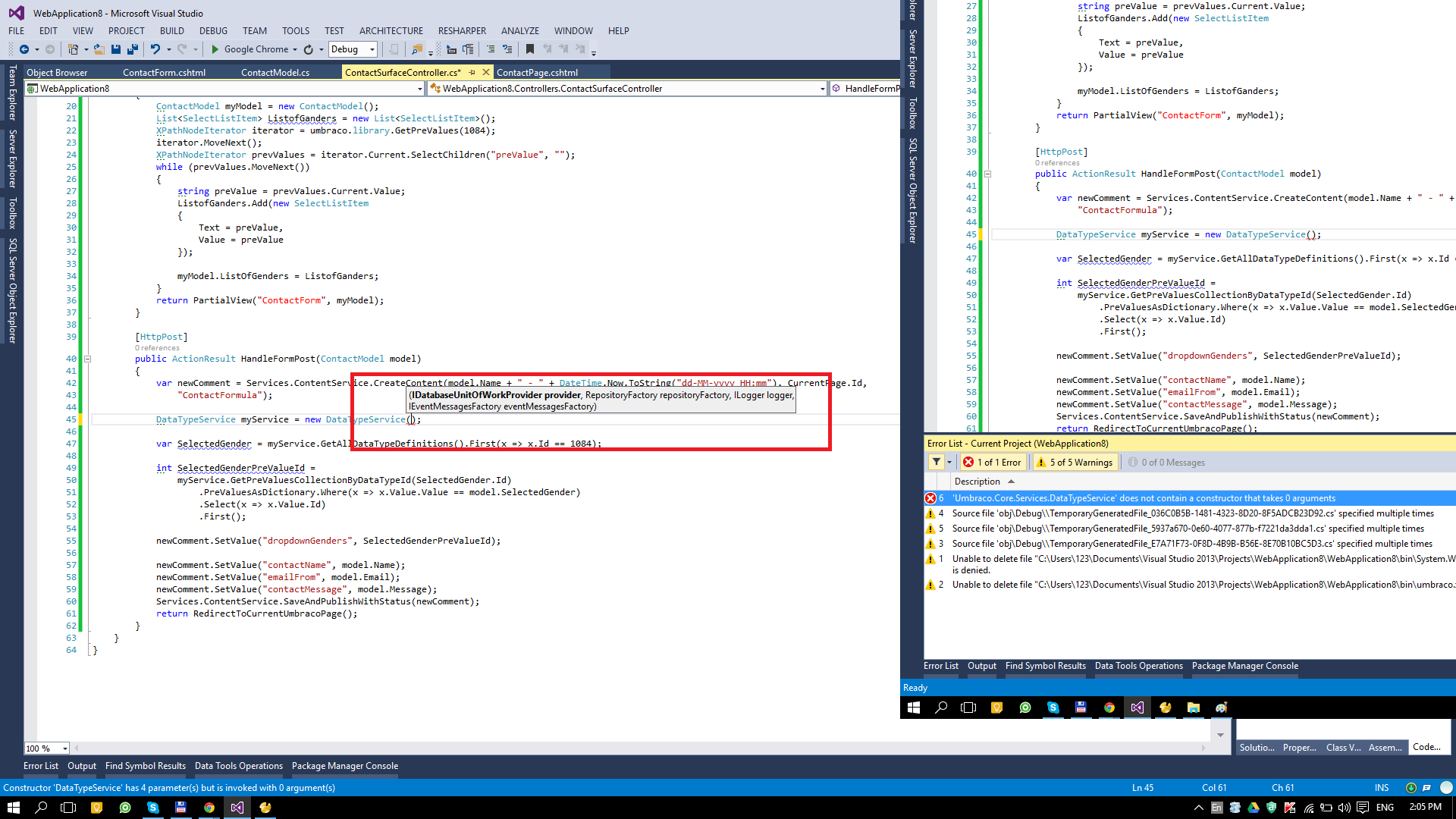Collapse the HandleFormPost method outline at line 40
1456x819 pixels.
point(88,359)
